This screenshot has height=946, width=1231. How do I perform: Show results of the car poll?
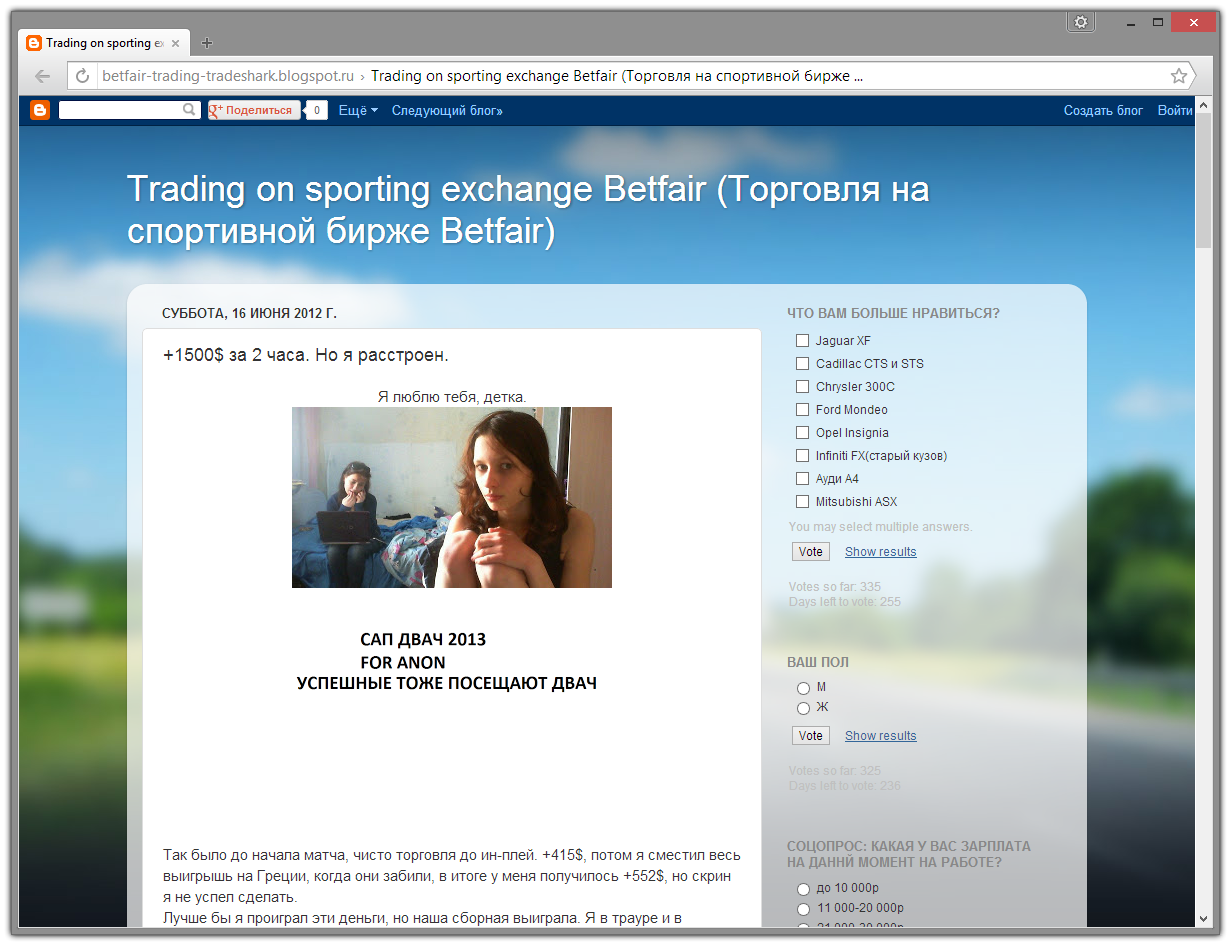pyautogui.click(x=880, y=552)
